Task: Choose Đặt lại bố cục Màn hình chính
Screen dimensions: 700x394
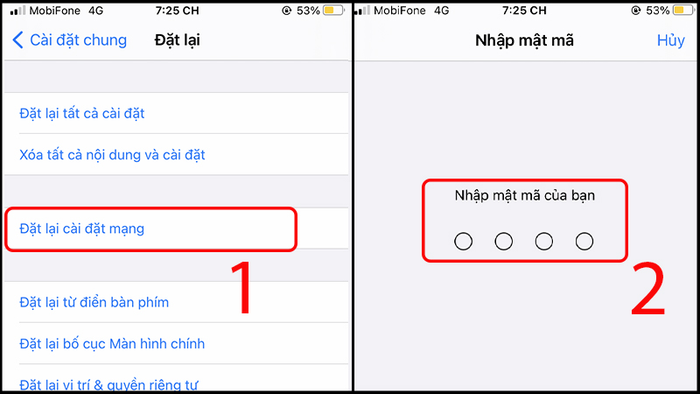Action: [x=176, y=344]
